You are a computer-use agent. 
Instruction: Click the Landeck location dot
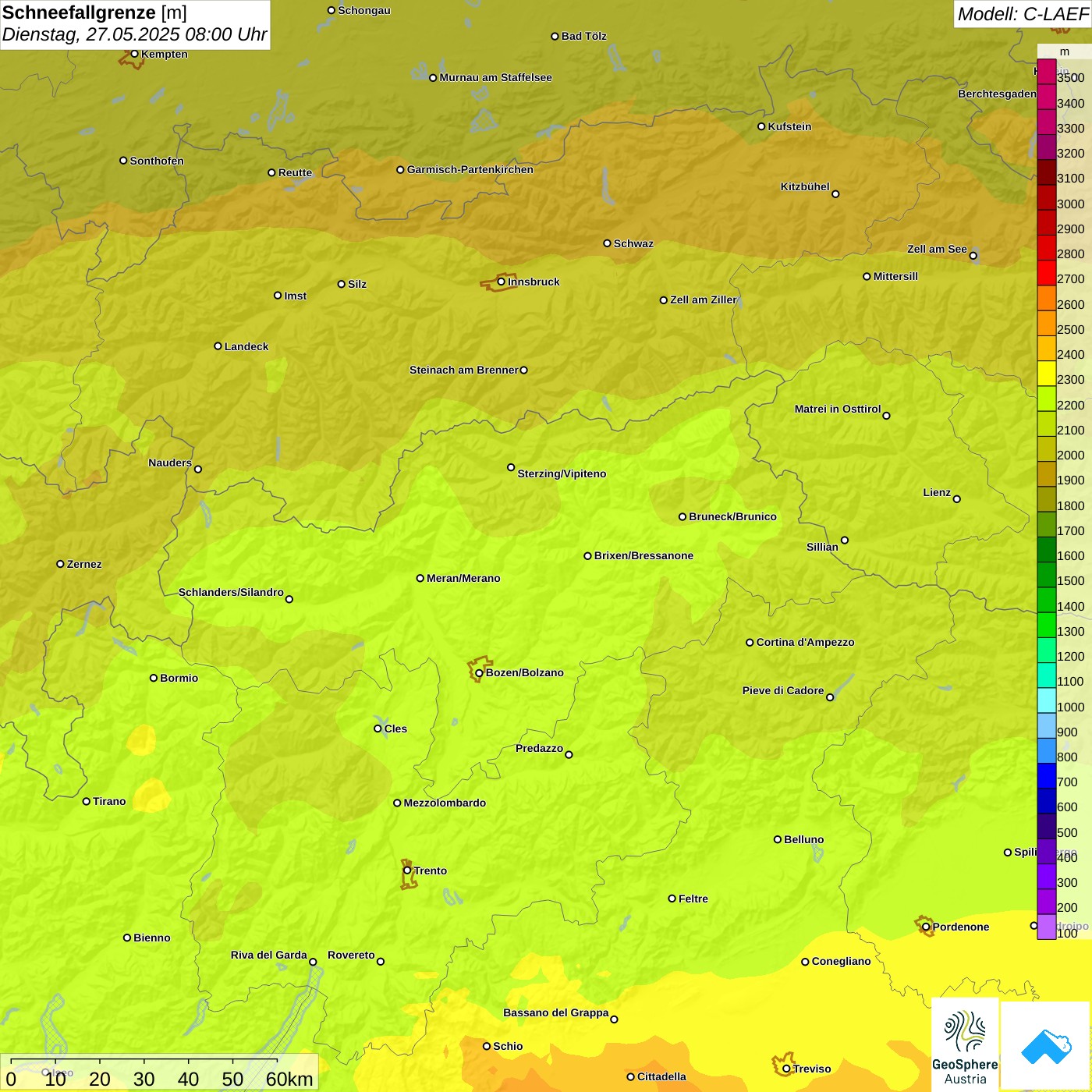coord(218,346)
